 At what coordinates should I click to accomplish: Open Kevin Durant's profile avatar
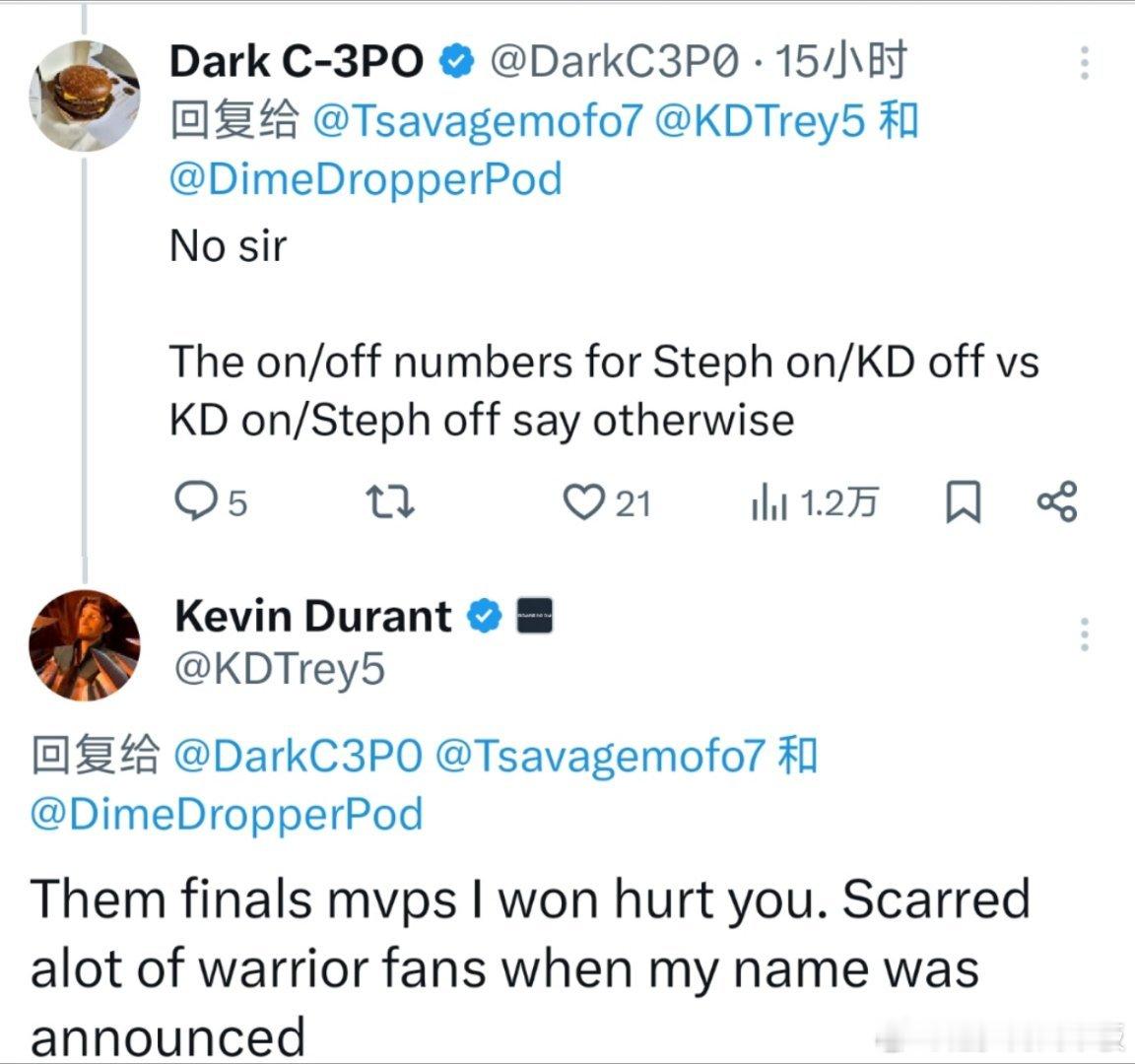coord(85,645)
